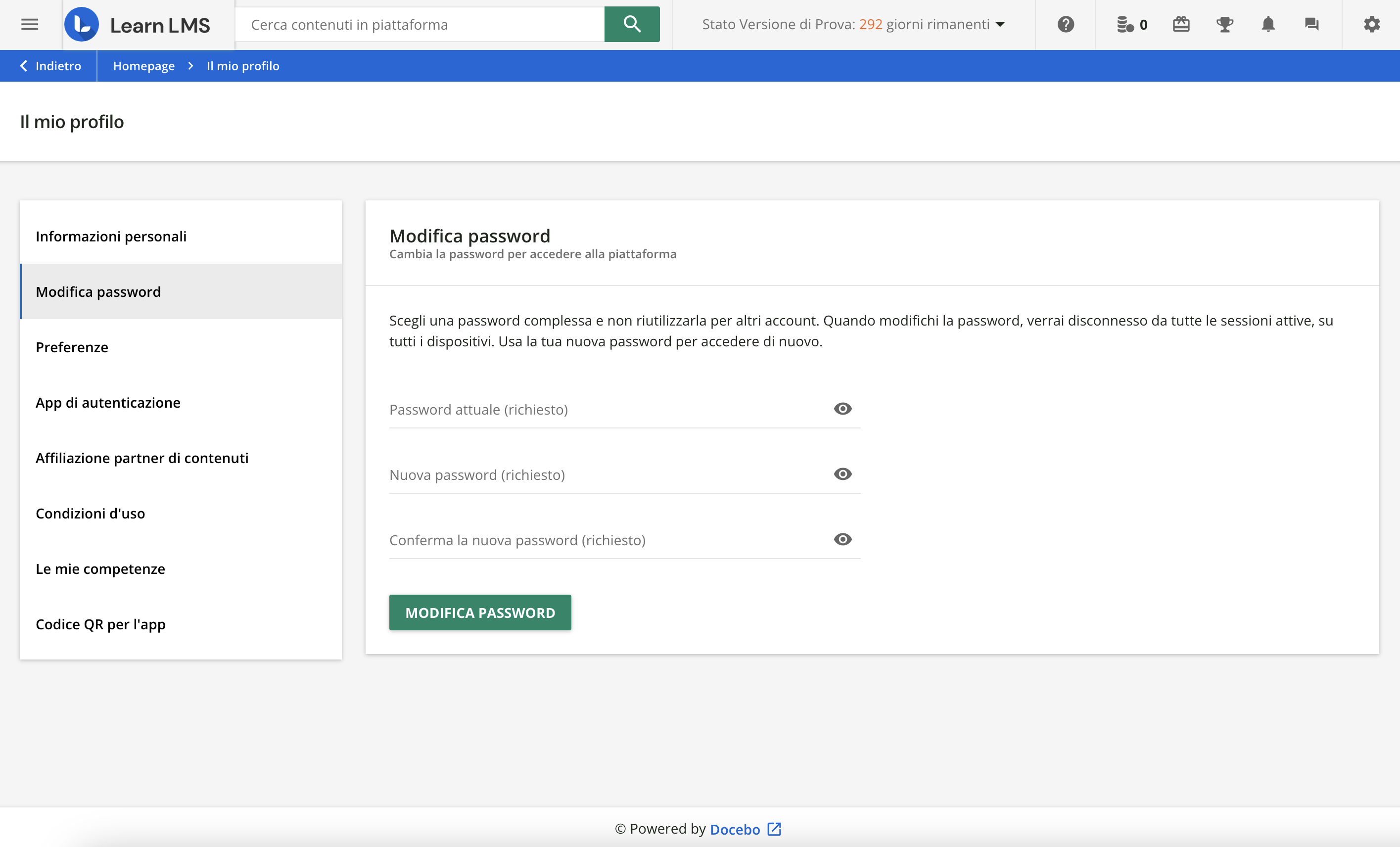Open the chat messages icon
The image size is (1400, 847).
[1311, 24]
